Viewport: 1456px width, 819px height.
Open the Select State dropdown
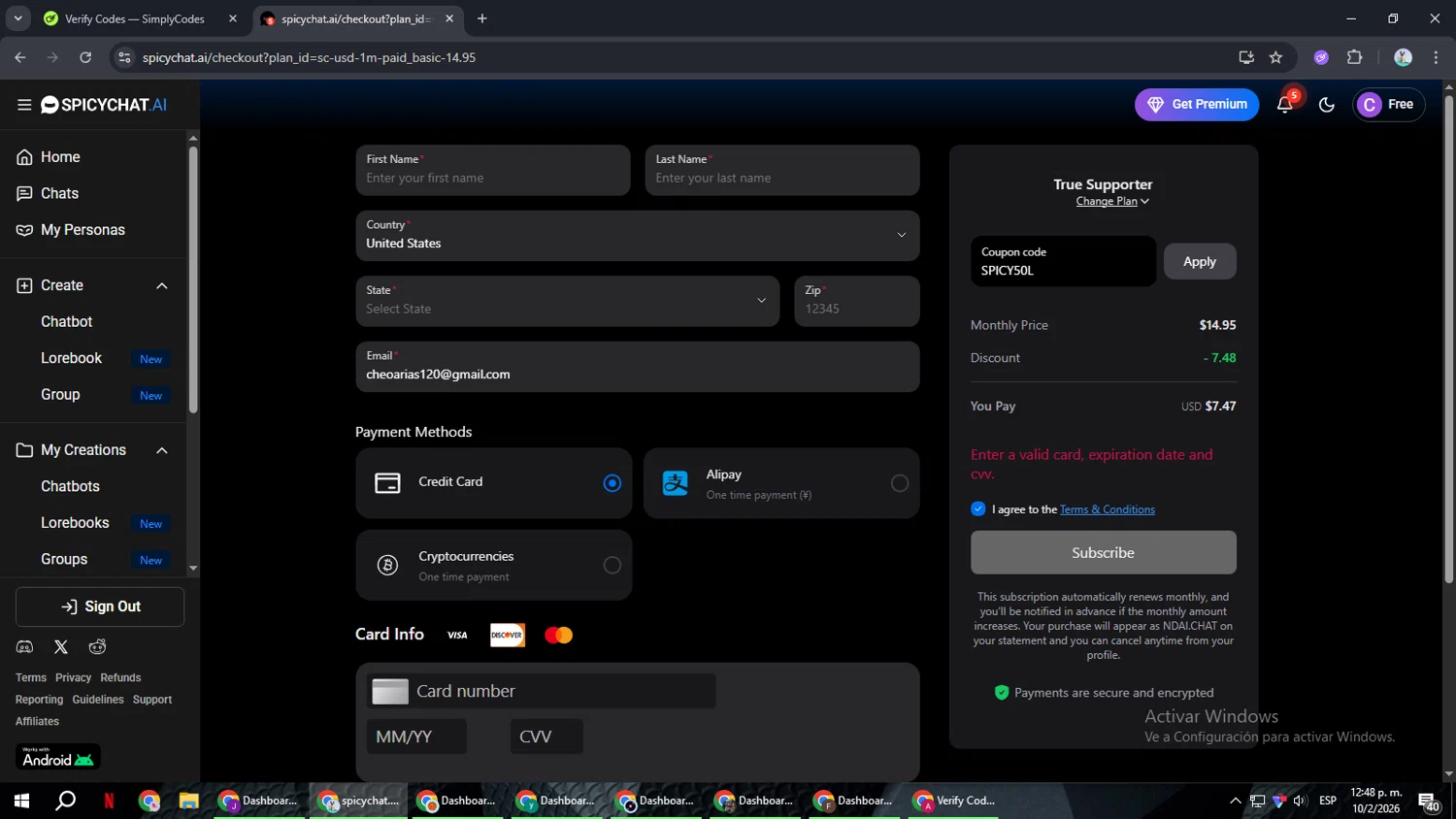[x=568, y=301]
